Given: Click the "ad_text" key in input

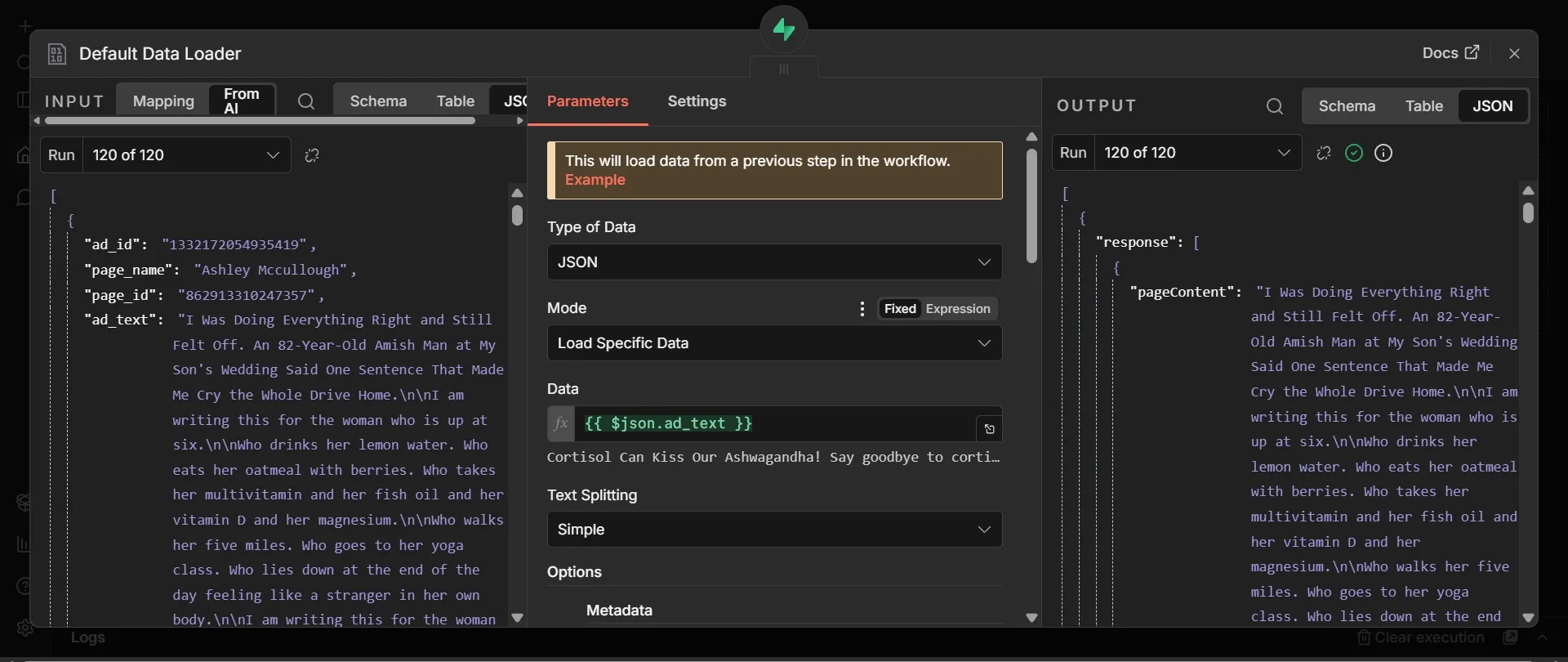Looking at the screenshot, I should click(124, 320).
